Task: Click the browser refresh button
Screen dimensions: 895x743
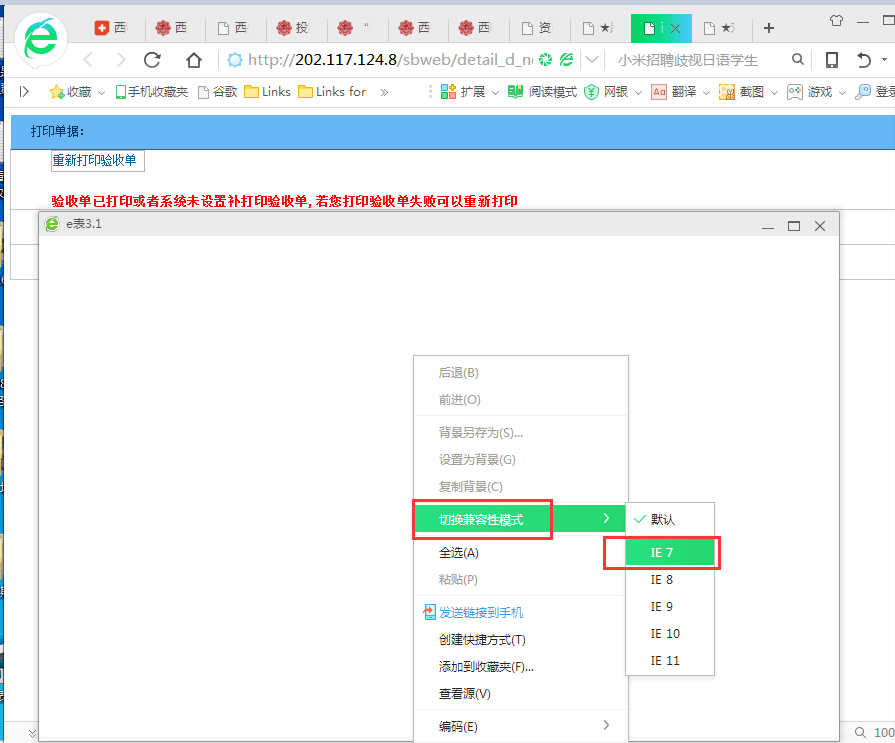Action: point(153,60)
